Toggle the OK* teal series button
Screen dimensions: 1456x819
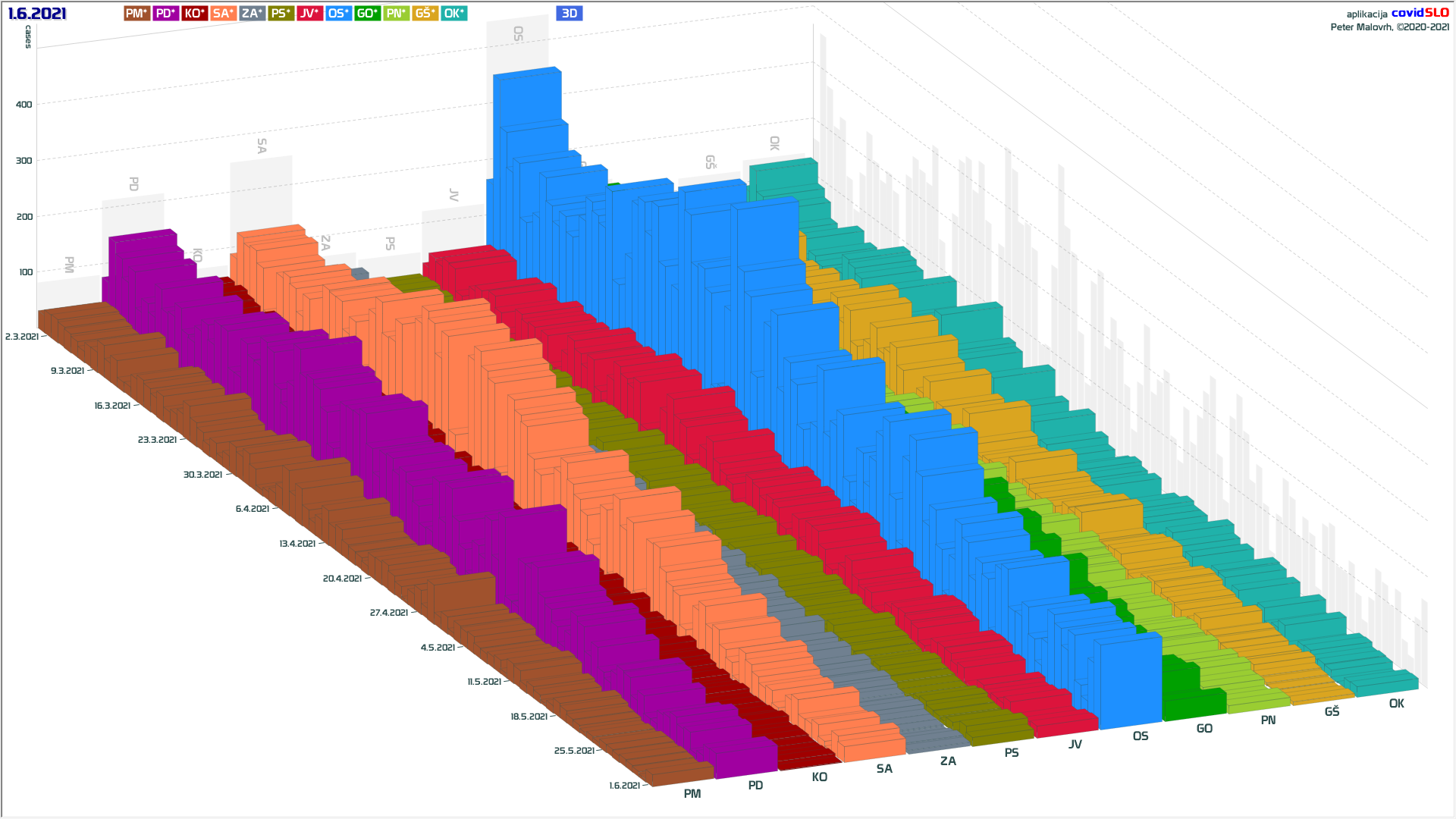453,13
